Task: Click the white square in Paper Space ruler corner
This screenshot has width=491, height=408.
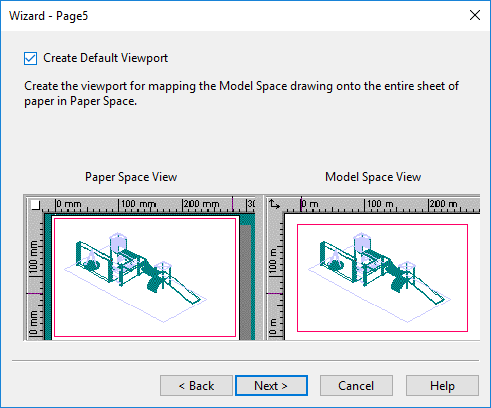Action: [35, 205]
